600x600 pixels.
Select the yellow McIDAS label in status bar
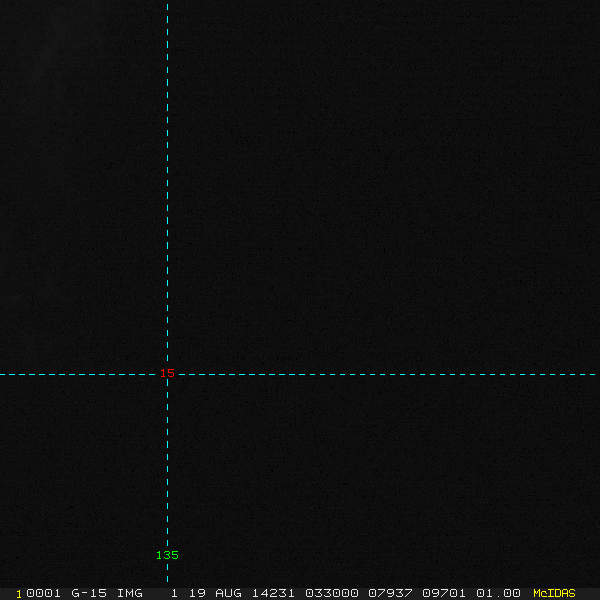click(x=554, y=593)
